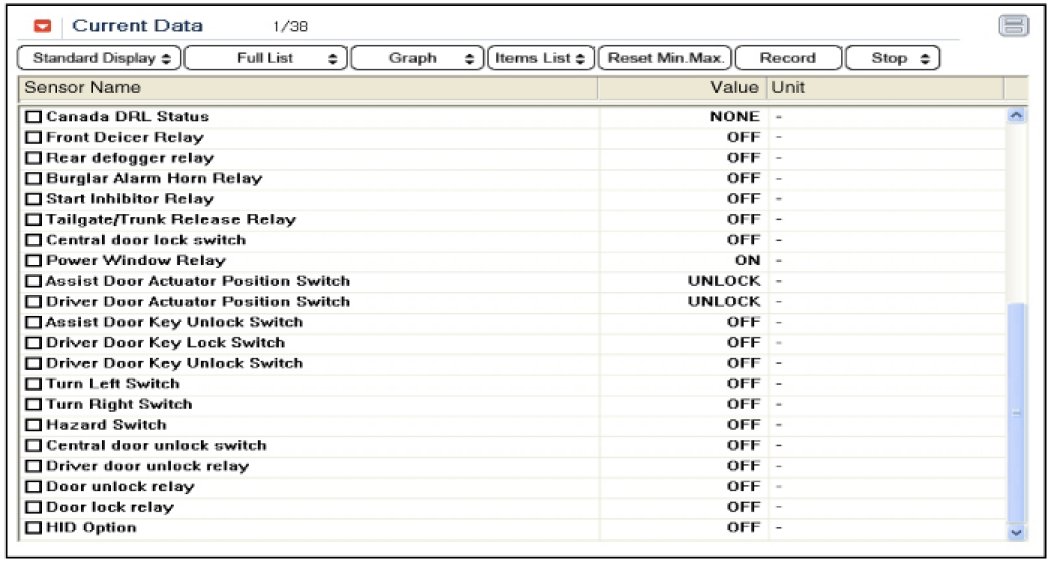Tick the Hazard Switch checkbox
Viewport: 1051px width, 563px height.
(33, 425)
